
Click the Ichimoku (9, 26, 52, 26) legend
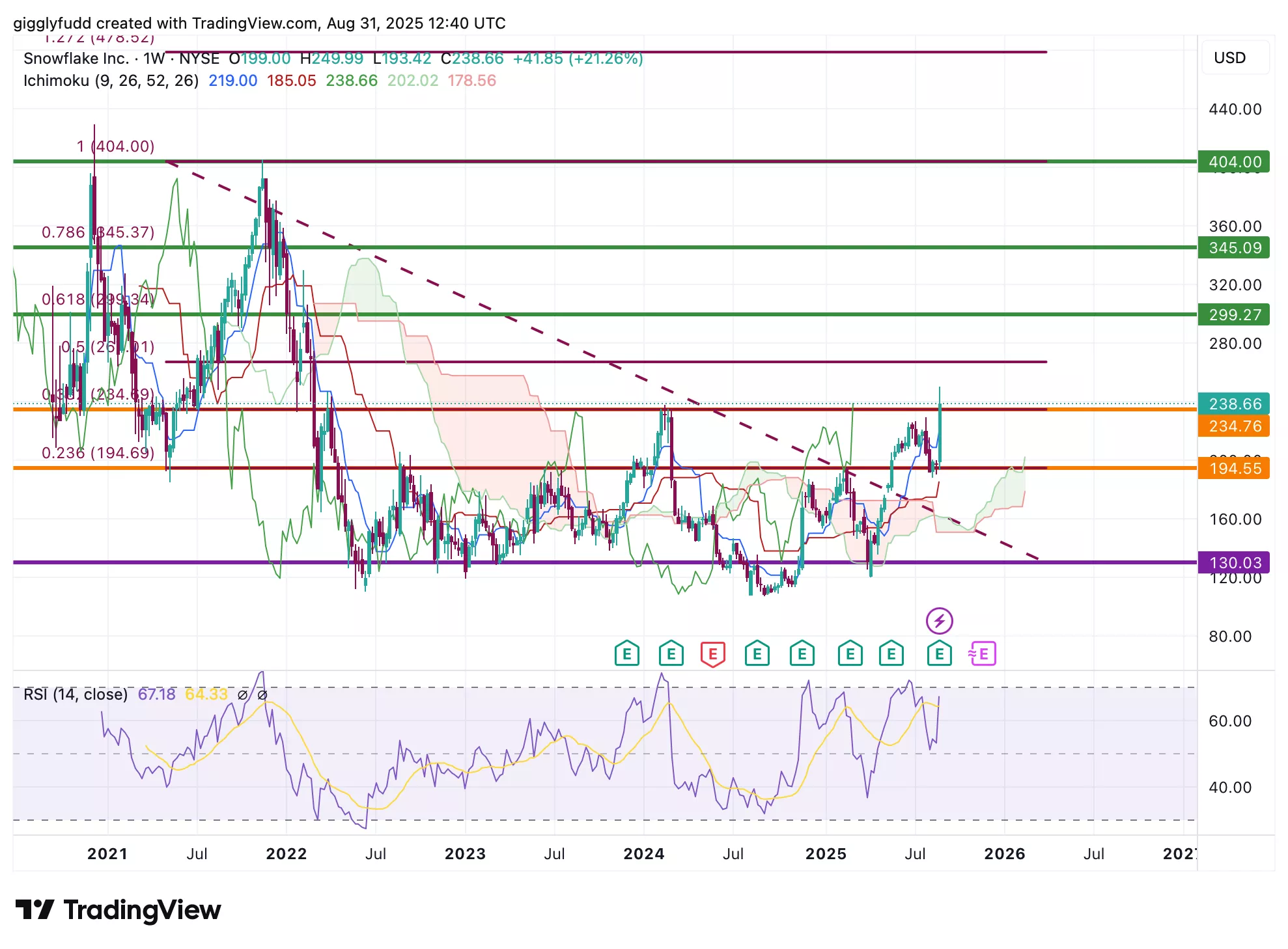(x=111, y=81)
